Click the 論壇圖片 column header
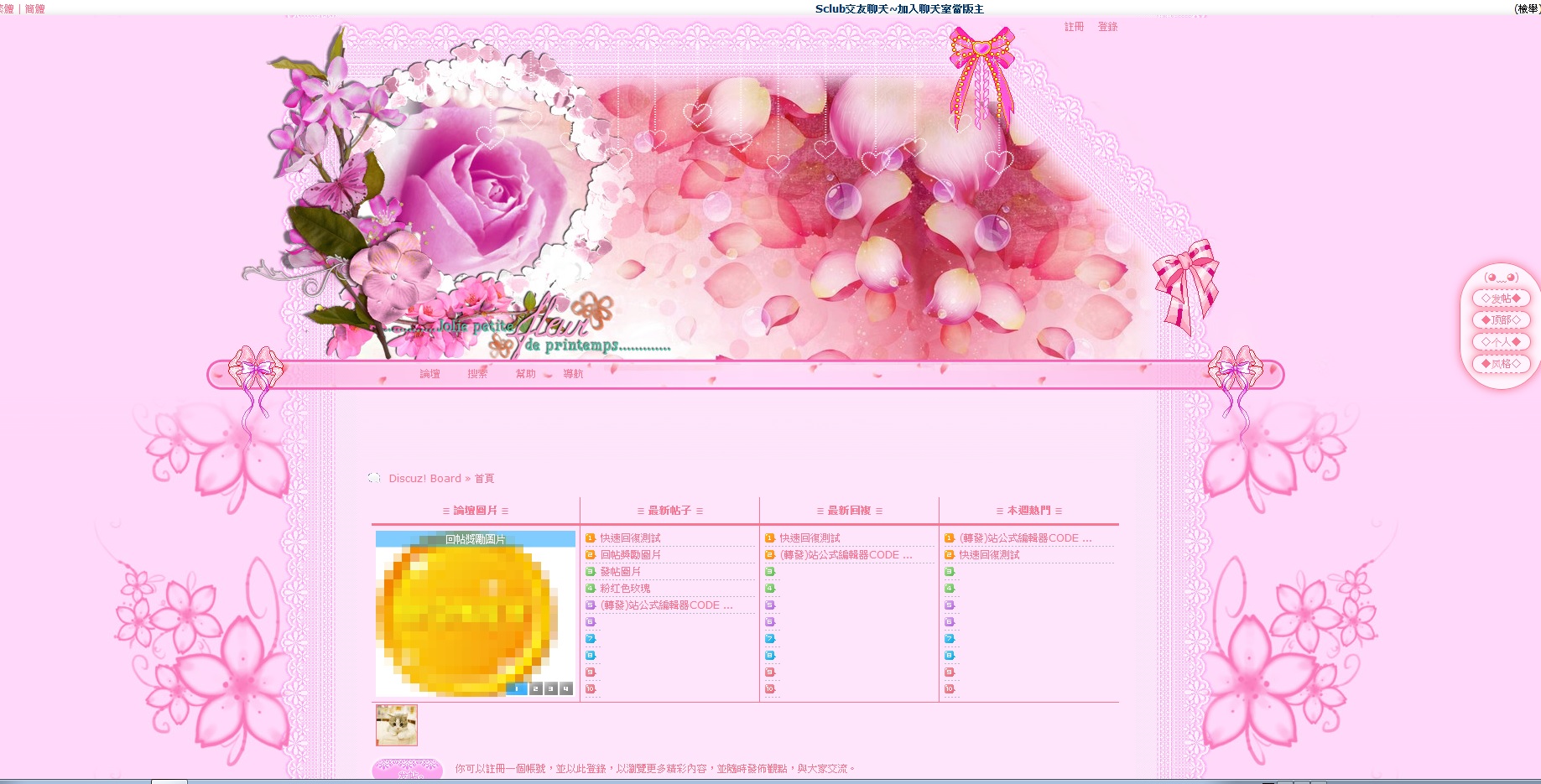 tap(476, 511)
